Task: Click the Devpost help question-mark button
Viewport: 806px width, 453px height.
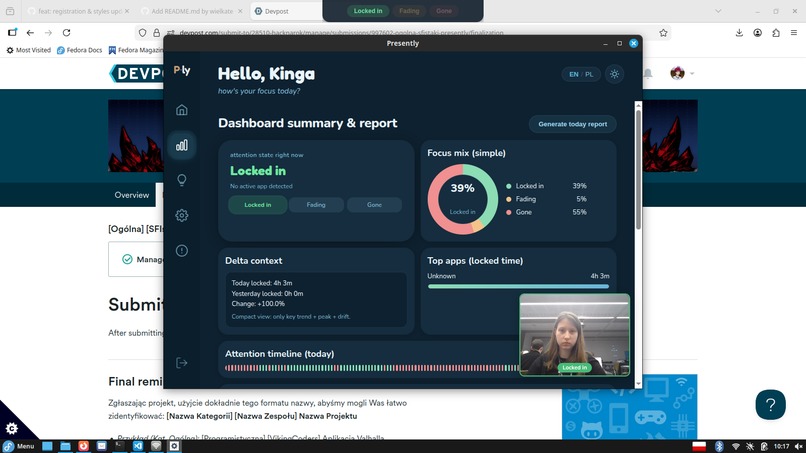Action: (771, 405)
